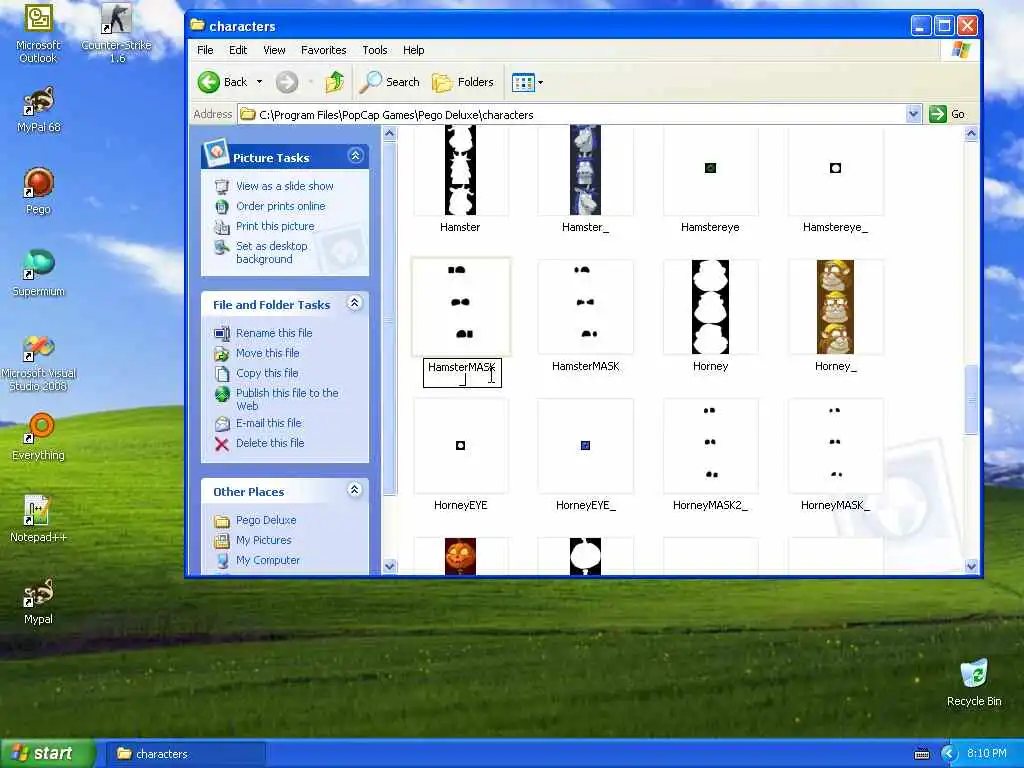Click Publish this file to the Web
This screenshot has width=1024, height=768.
pyautogui.click(x=287, y=399)
